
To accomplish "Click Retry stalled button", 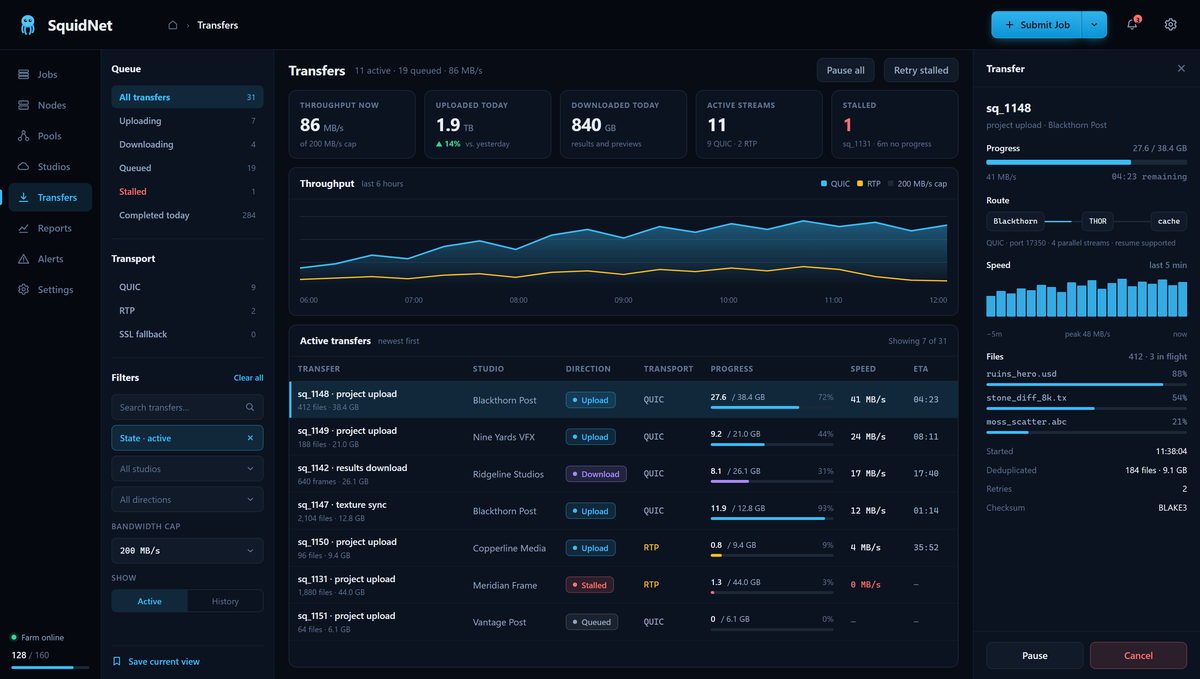I will 920,70.
